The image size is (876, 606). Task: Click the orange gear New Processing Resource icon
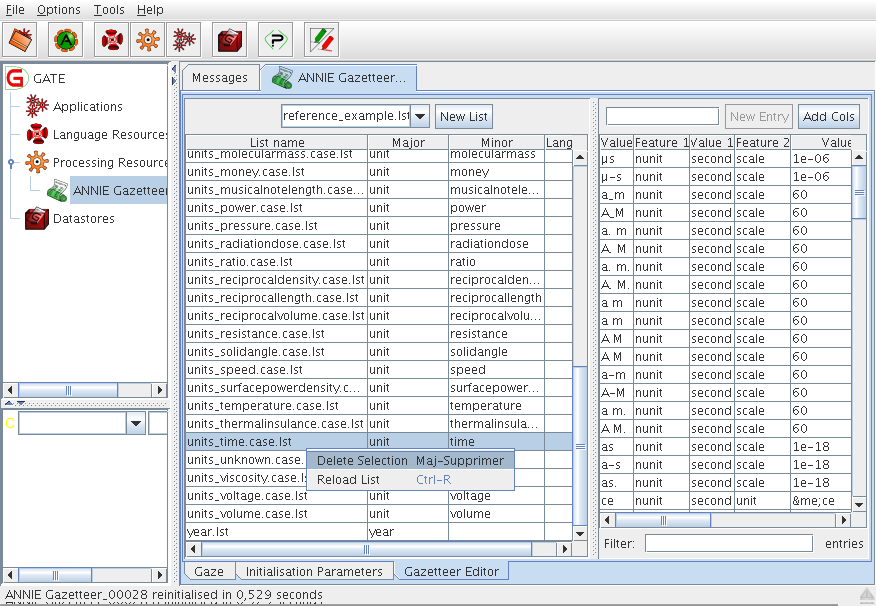147,40
